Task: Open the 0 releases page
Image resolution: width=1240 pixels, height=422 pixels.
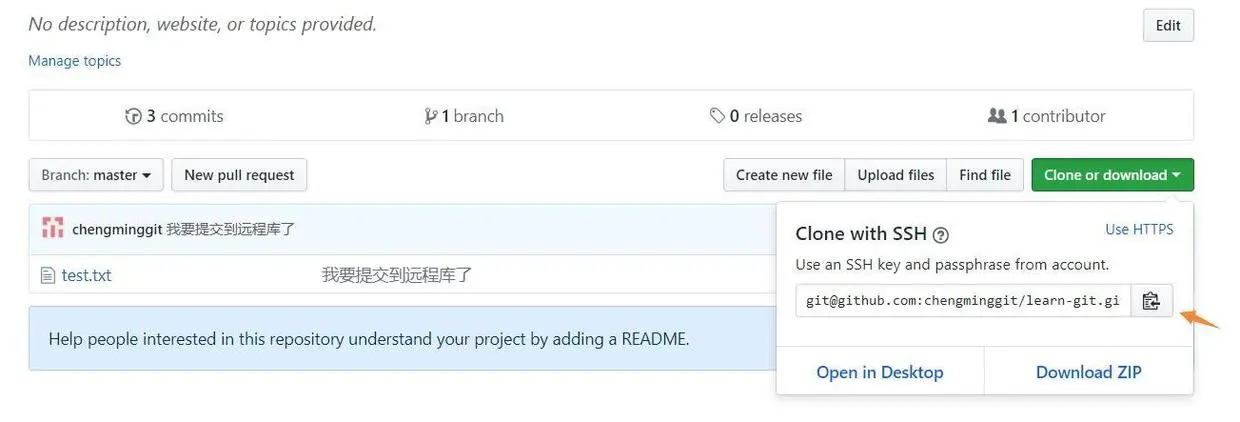Action: (756, 116)
